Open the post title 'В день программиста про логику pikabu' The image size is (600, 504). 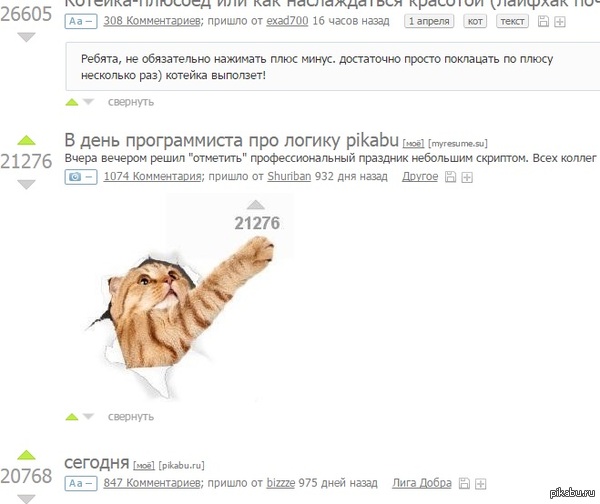[232, 140]
